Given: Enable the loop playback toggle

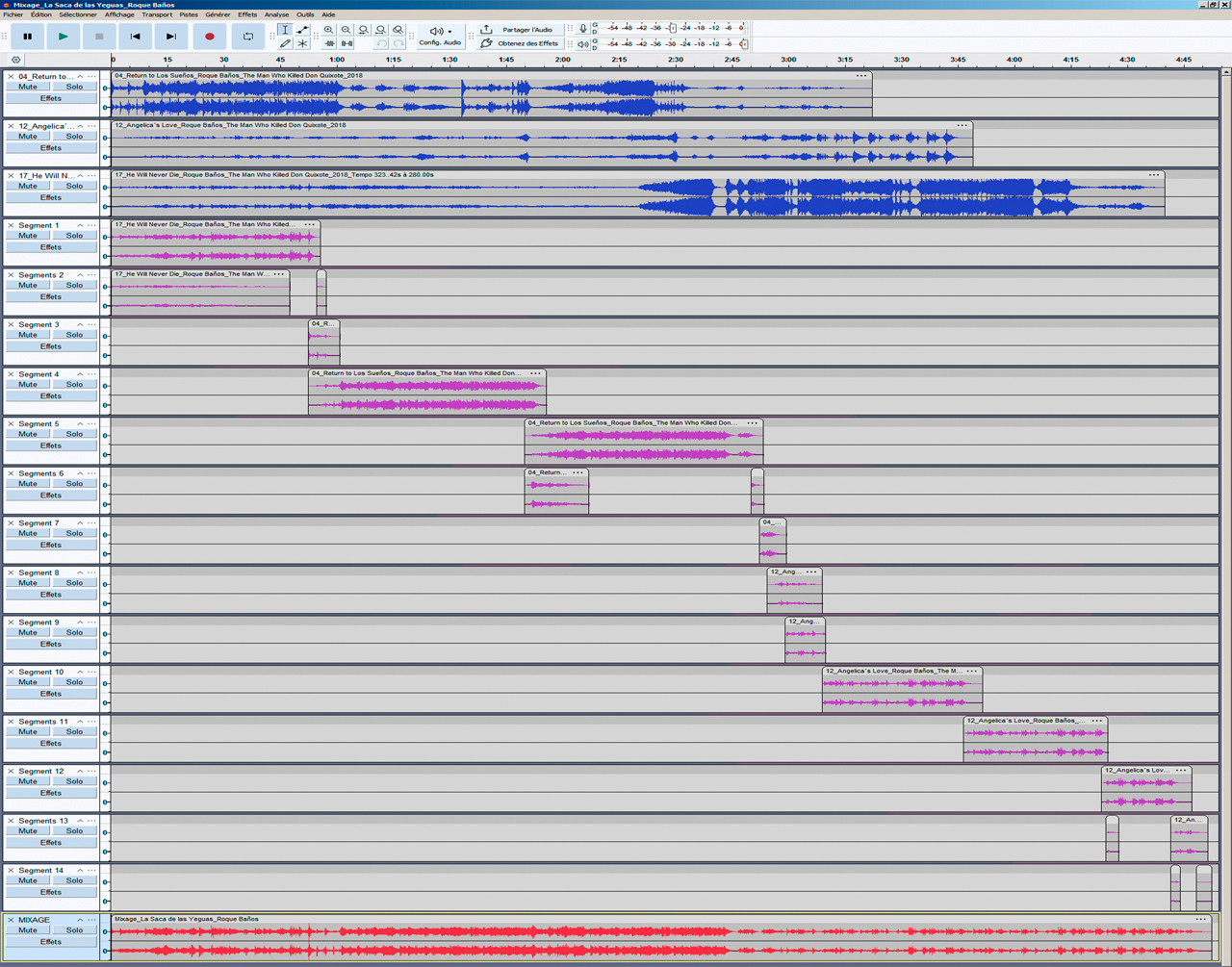Looking at the screenshot, I should click(247, 36).
